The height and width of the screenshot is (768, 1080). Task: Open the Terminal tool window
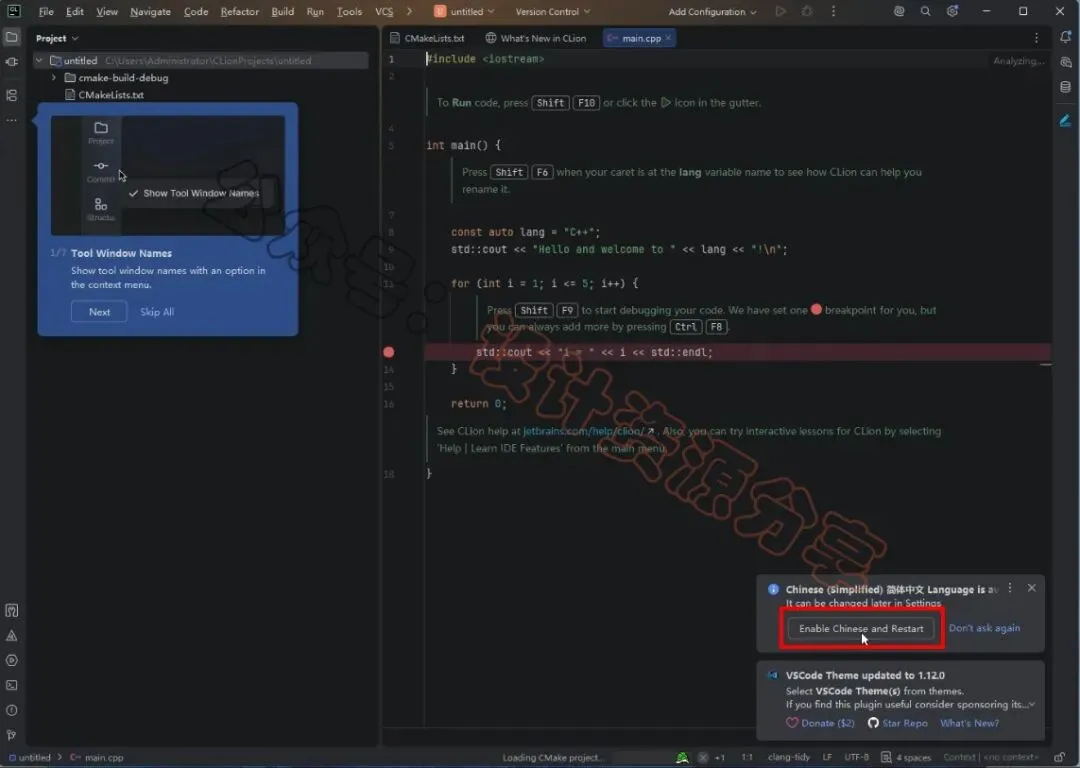click(x=12, y=685)
